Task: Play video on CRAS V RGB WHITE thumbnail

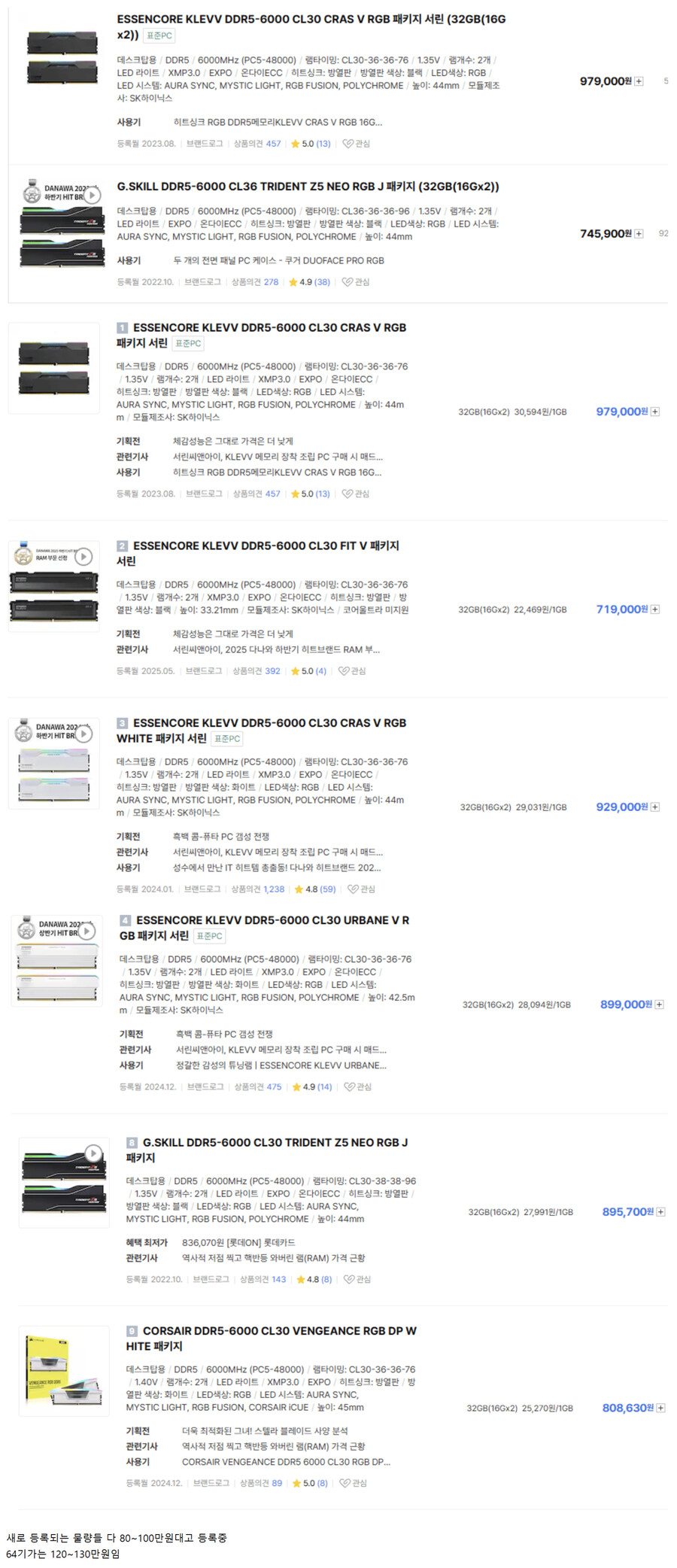Action: 83,734
